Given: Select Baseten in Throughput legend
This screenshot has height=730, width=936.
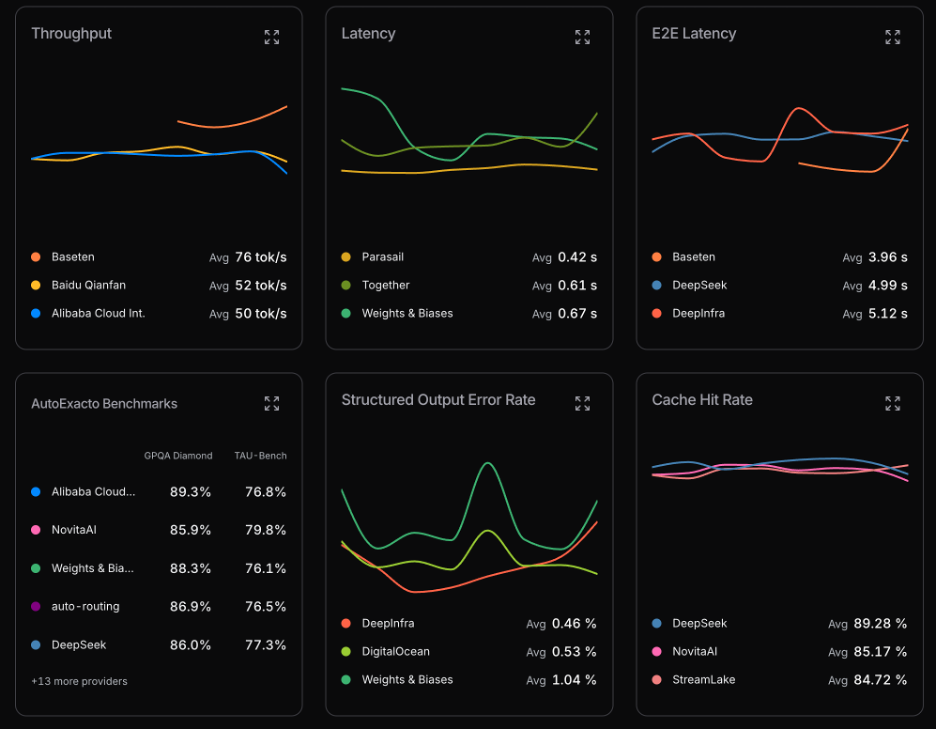Looking at the screenshot, I should 73,257.
